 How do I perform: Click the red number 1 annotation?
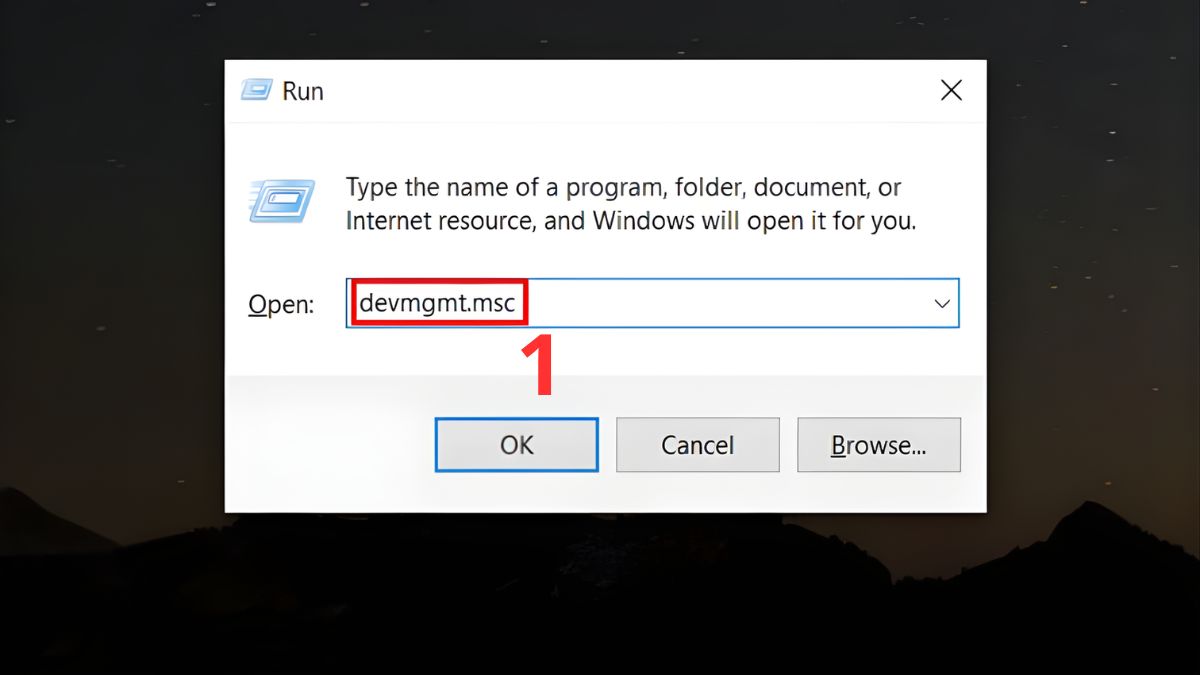tap(539, 365)
